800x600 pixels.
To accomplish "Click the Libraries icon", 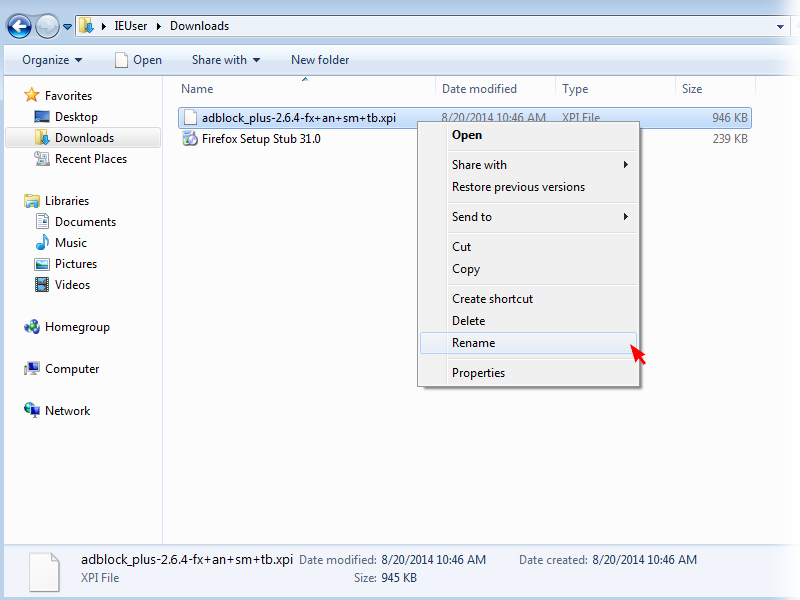I will click(x=32, y=201).
